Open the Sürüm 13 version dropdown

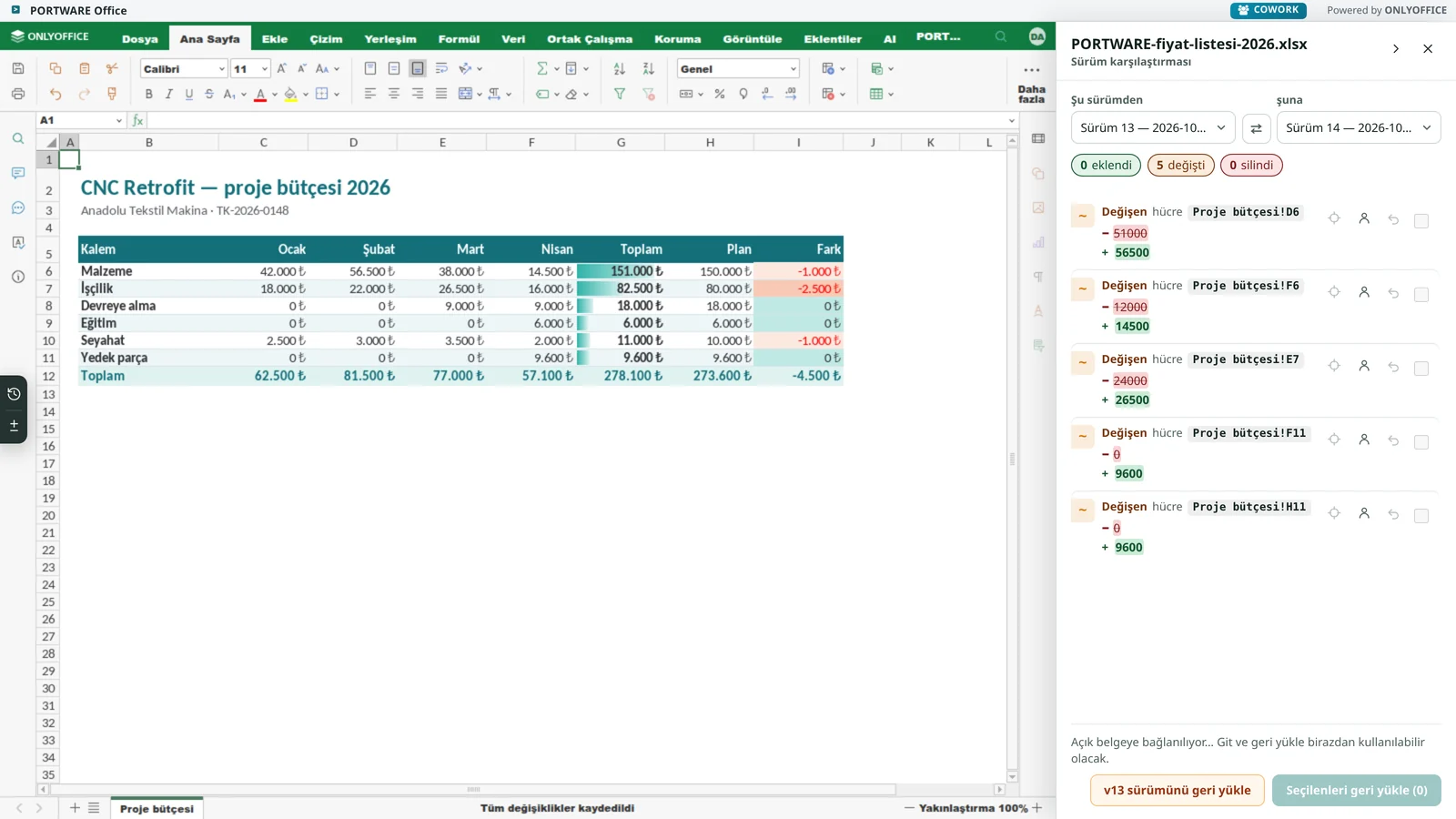point(1153,128)
